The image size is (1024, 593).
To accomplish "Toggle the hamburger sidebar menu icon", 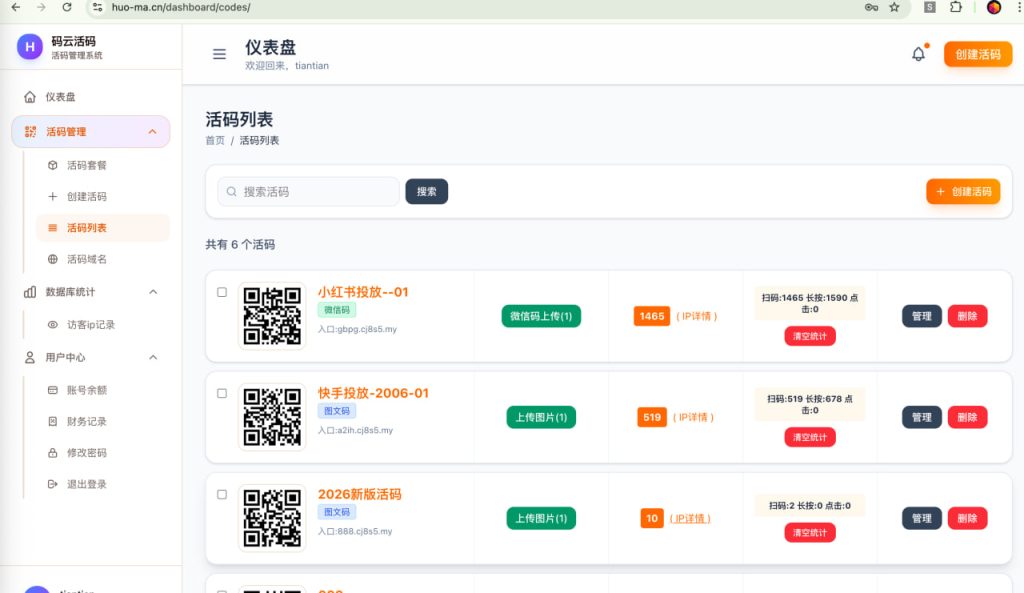I will point(219,54).
